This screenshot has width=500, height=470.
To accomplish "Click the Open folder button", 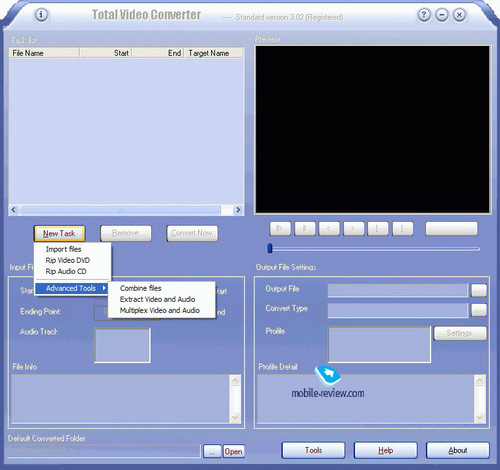I will pos(233,451).
